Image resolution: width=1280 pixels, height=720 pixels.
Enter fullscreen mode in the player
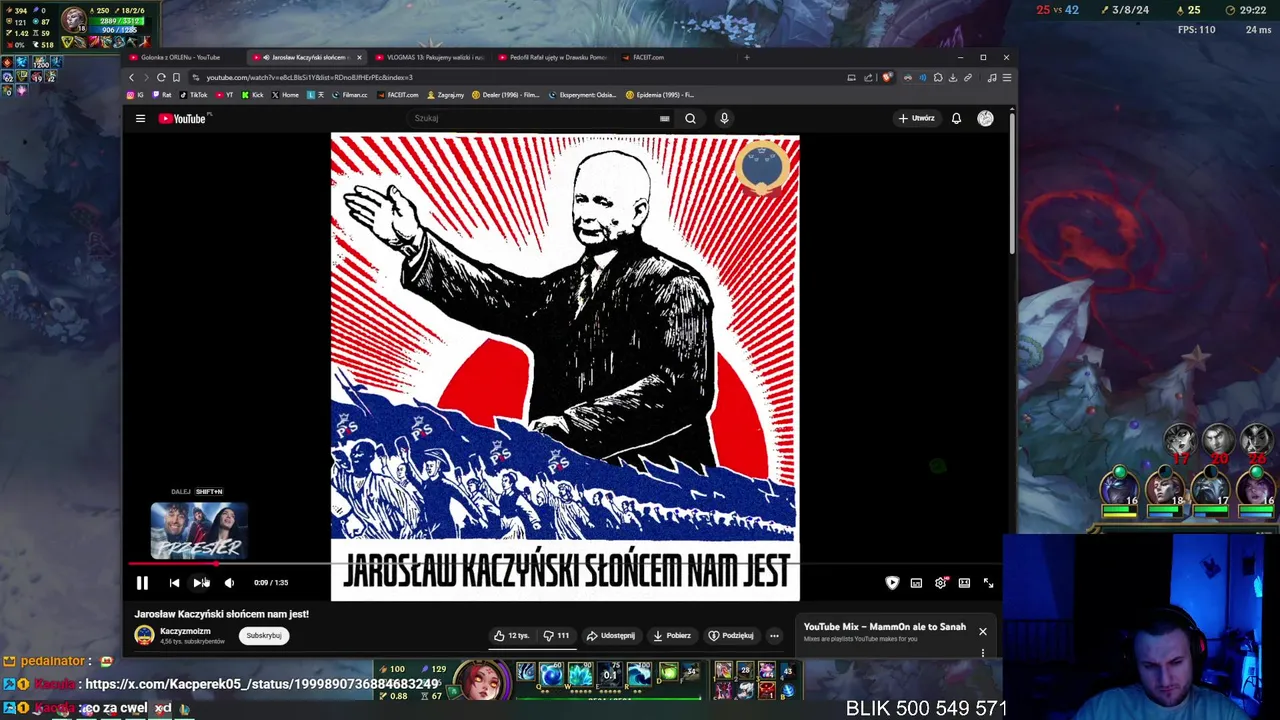click(x=988, y=583)
